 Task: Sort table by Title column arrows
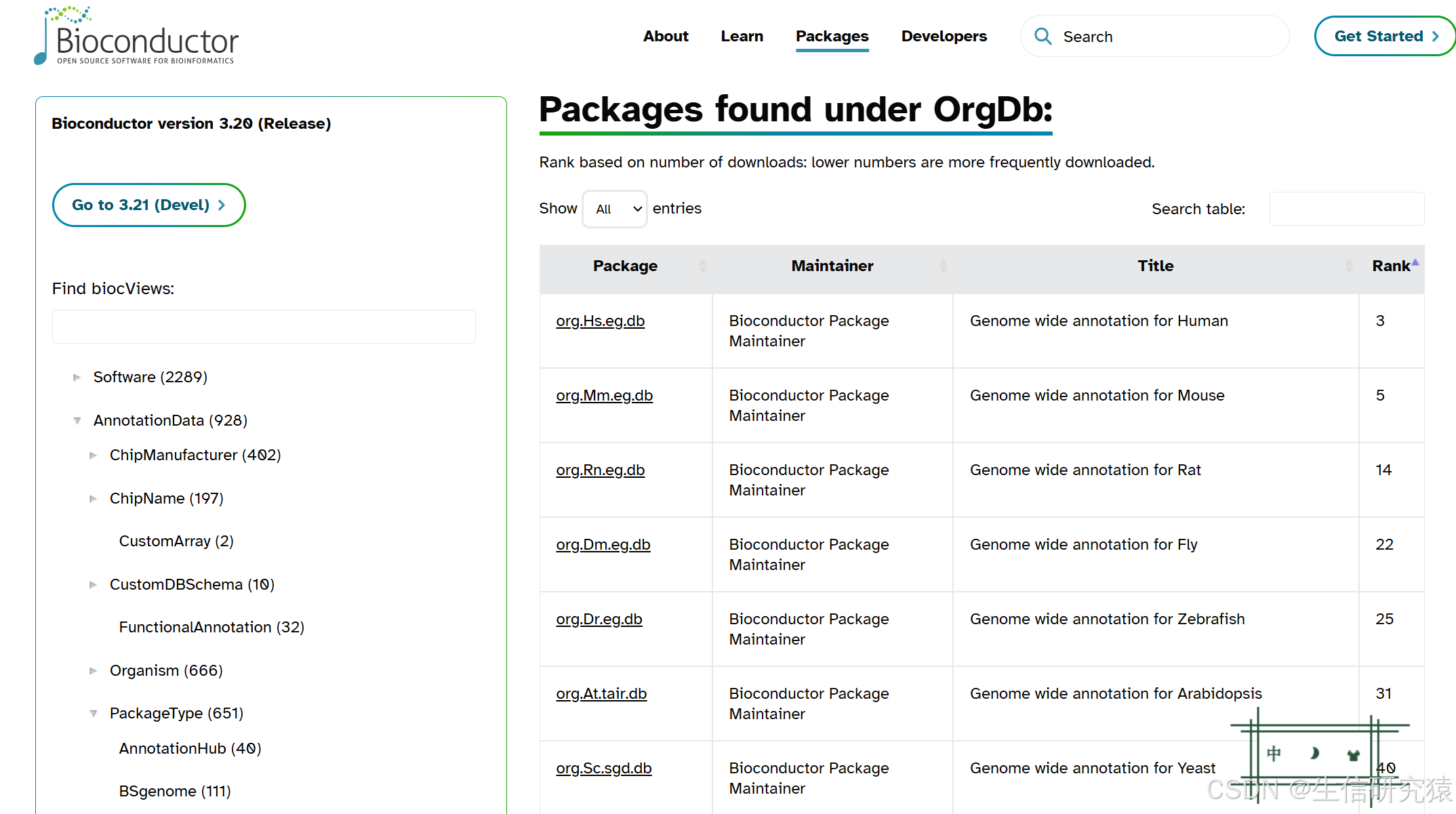pos(1348,266)
